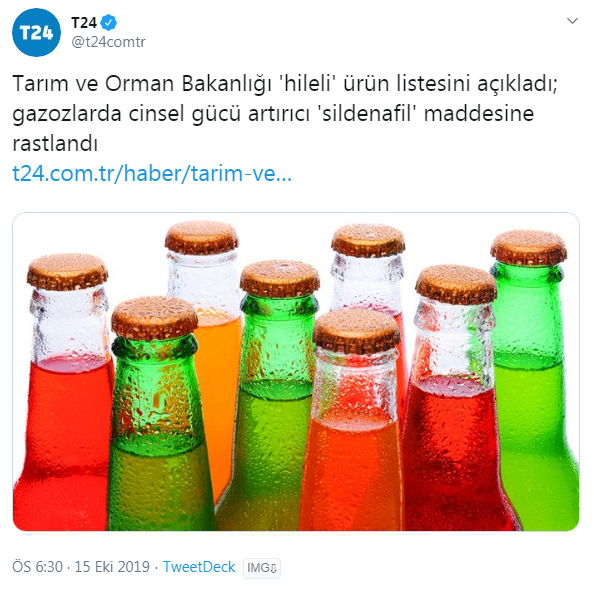This screenshot has width=594, height=589.
Task: Click the blue verified checkmark badge
Action: (109, 23)
